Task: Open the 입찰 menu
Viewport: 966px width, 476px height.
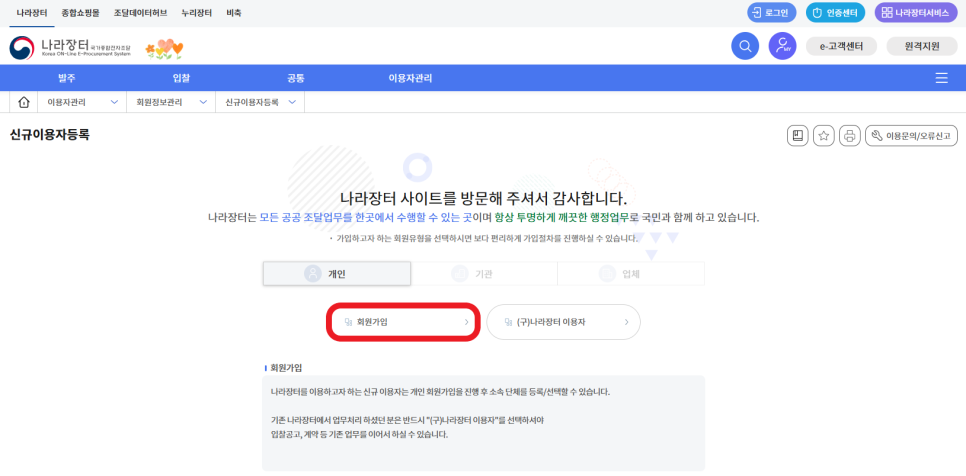Action: (181, 78)
